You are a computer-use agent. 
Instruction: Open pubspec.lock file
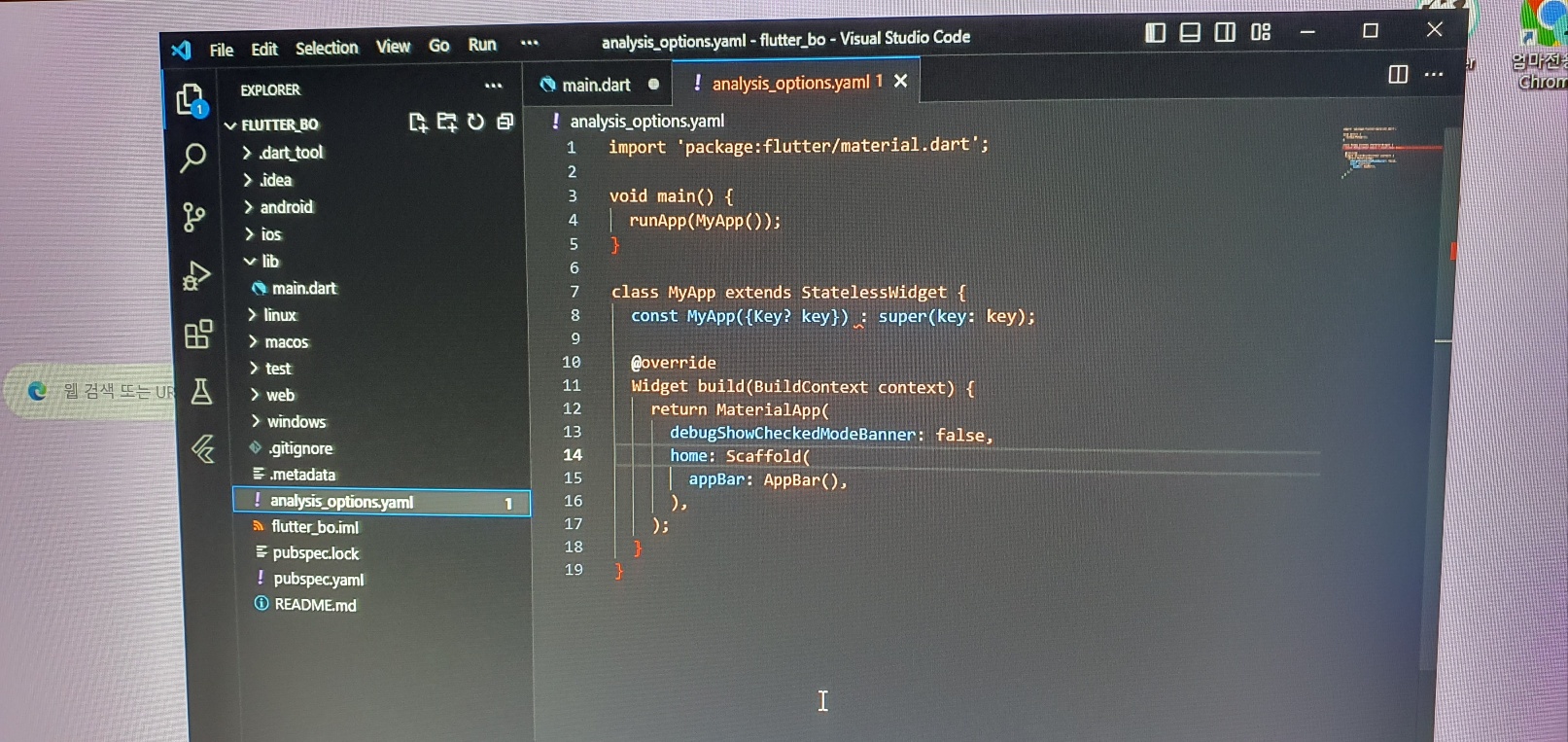[x=316, y=553]
